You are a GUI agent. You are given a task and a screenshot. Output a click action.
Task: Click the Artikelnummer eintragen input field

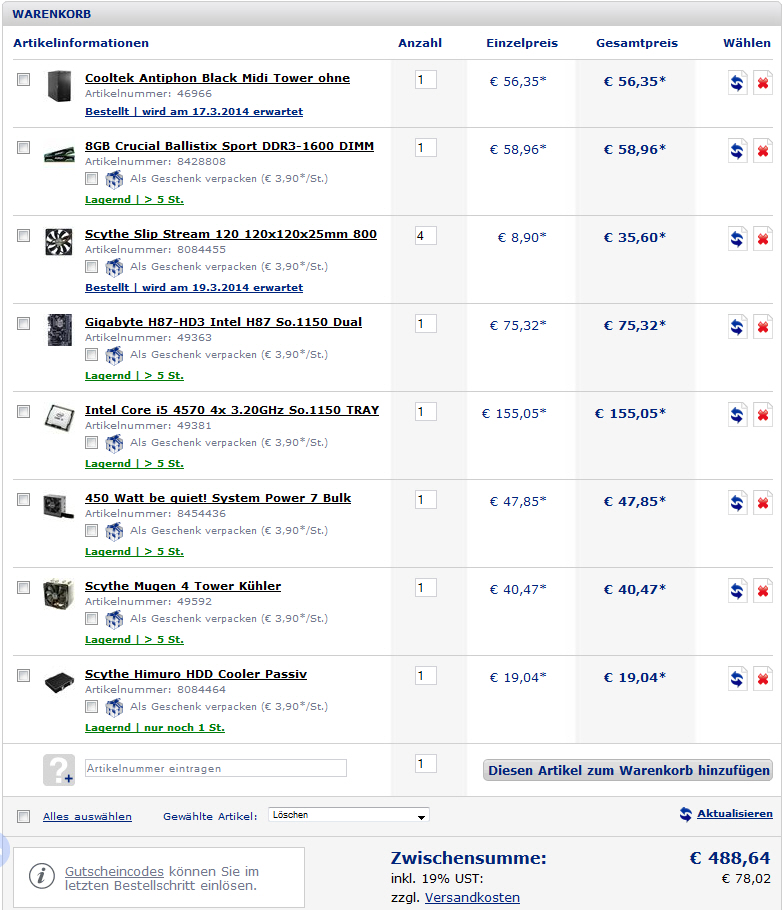point(216,768)
